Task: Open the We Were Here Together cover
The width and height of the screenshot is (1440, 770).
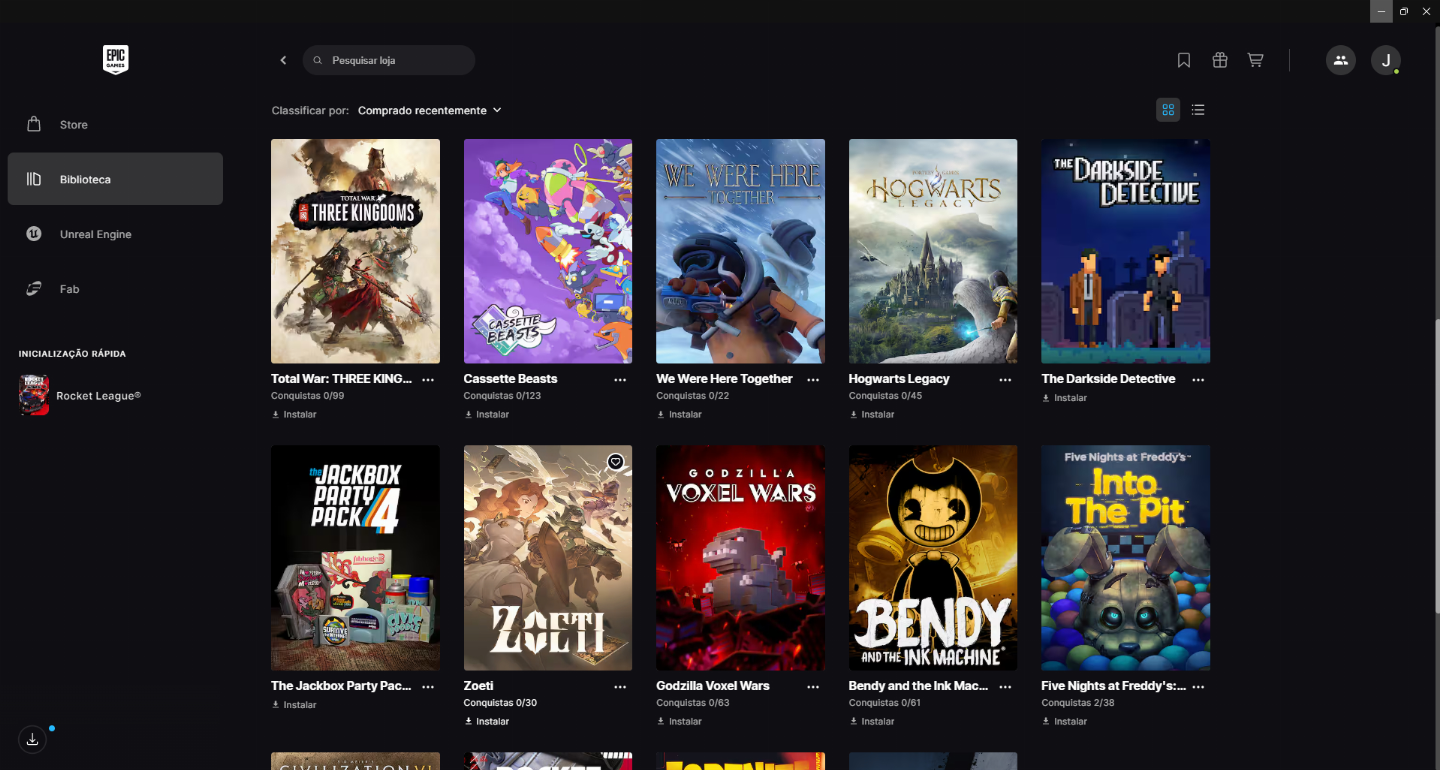Action: coord(740,251)
